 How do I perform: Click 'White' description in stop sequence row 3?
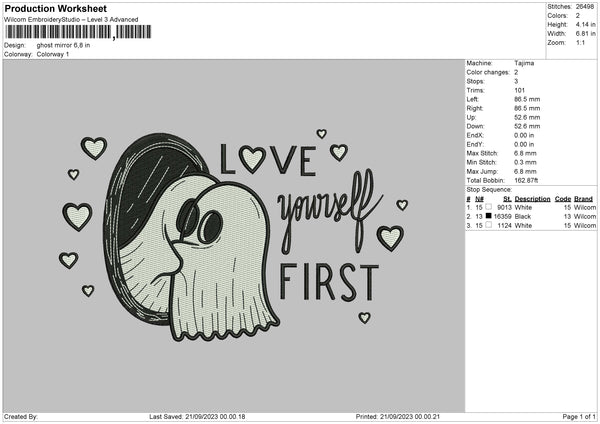pos(523,226)
